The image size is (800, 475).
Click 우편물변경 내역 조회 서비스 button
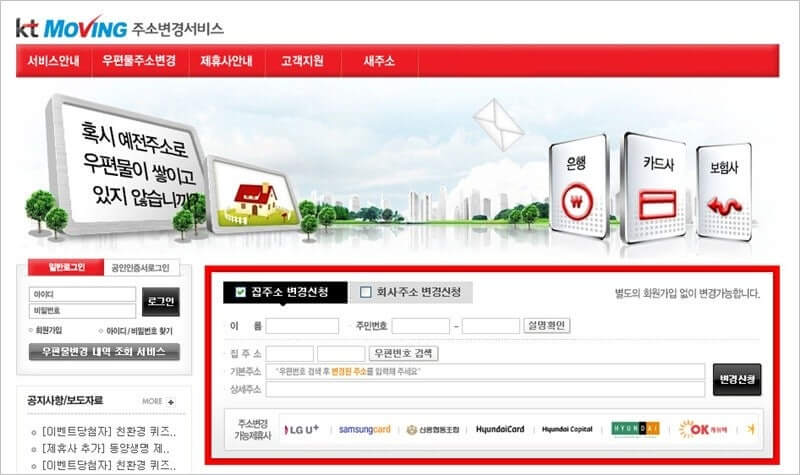104,352
